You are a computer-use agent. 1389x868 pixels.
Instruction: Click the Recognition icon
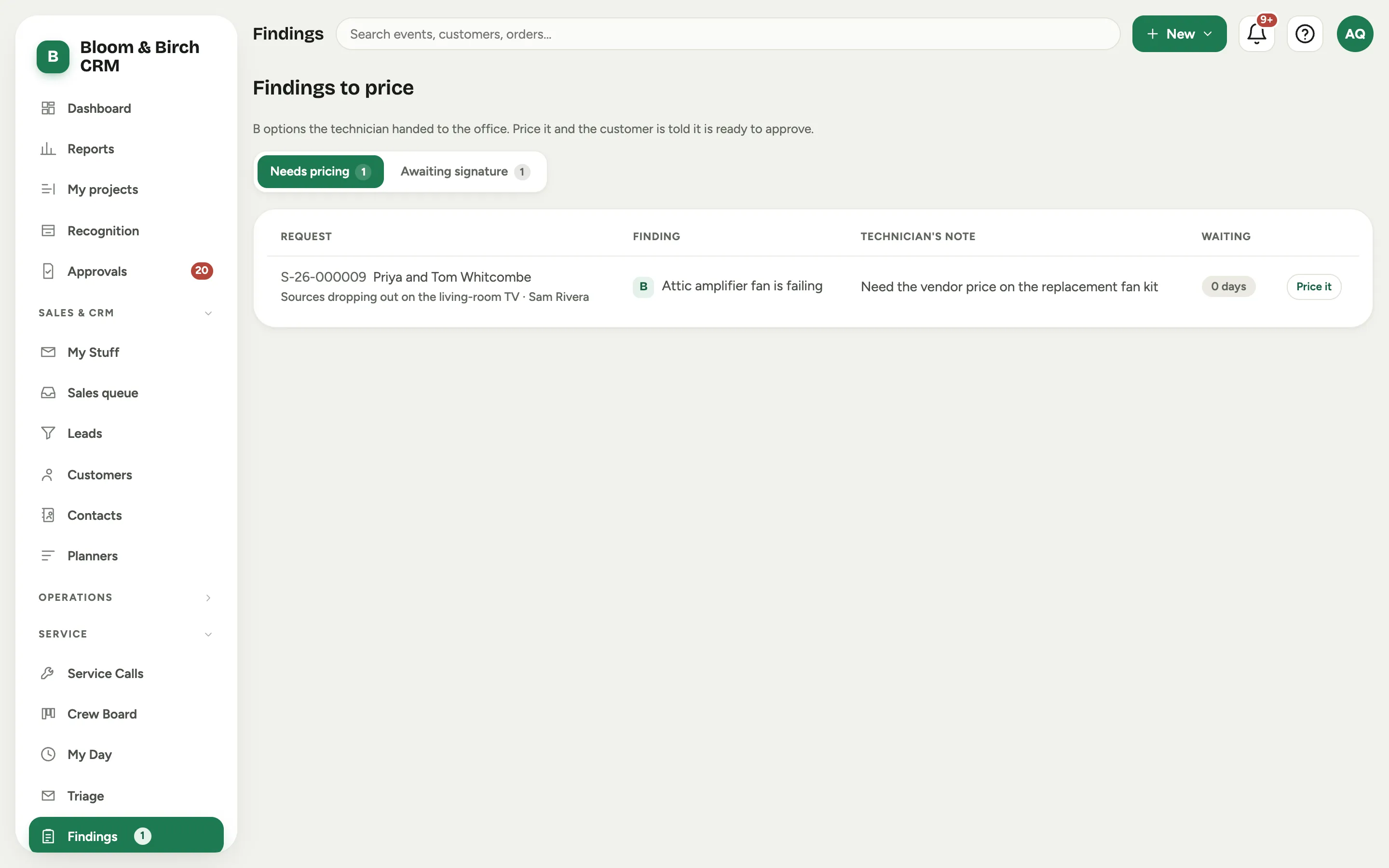click(48, 230)
